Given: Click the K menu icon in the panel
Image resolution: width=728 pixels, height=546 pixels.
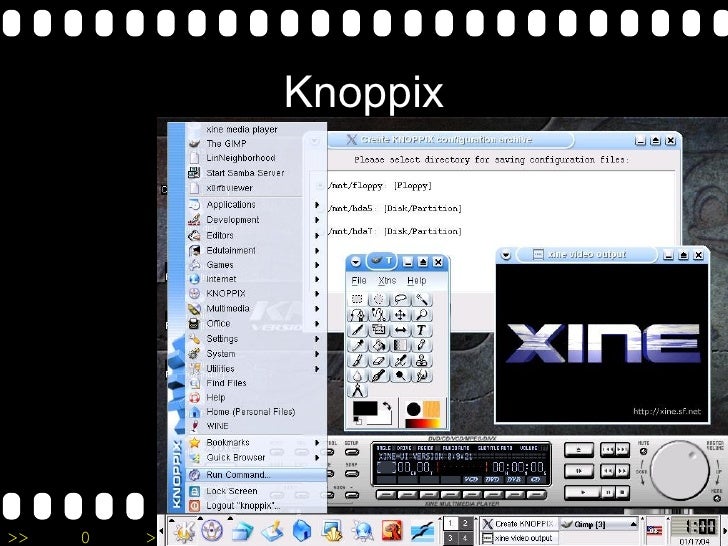Looking at the screenshot, I should [x=184, y=531].
